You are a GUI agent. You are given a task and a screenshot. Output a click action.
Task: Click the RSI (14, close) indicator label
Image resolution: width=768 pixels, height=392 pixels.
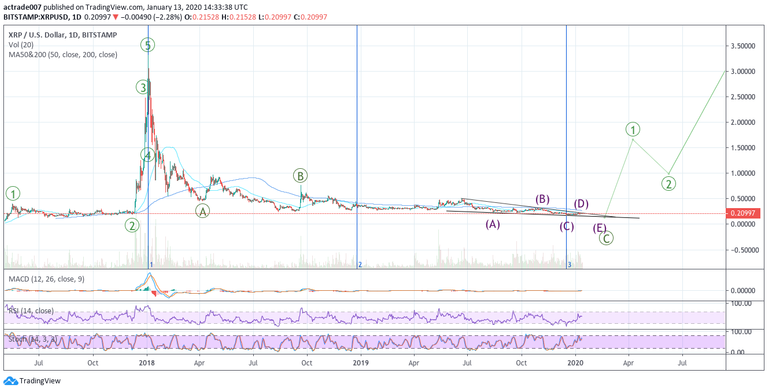30,310
